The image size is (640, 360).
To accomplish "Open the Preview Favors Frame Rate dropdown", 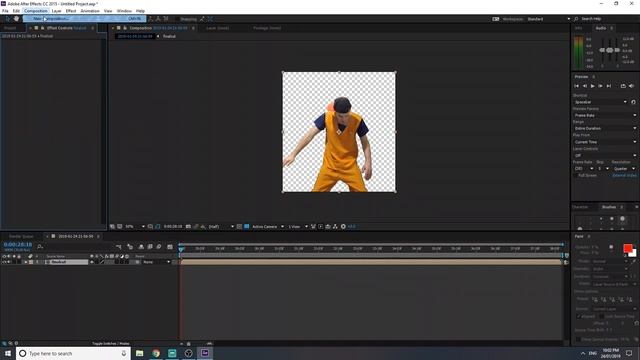I will [605, 116].
